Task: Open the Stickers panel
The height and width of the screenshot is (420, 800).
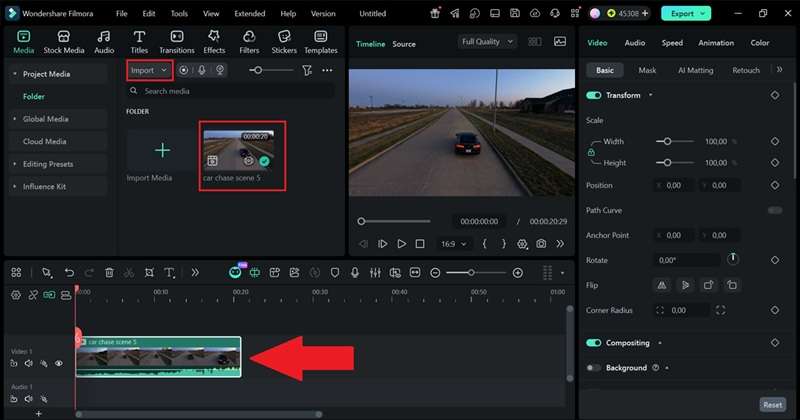Action: 284,42
